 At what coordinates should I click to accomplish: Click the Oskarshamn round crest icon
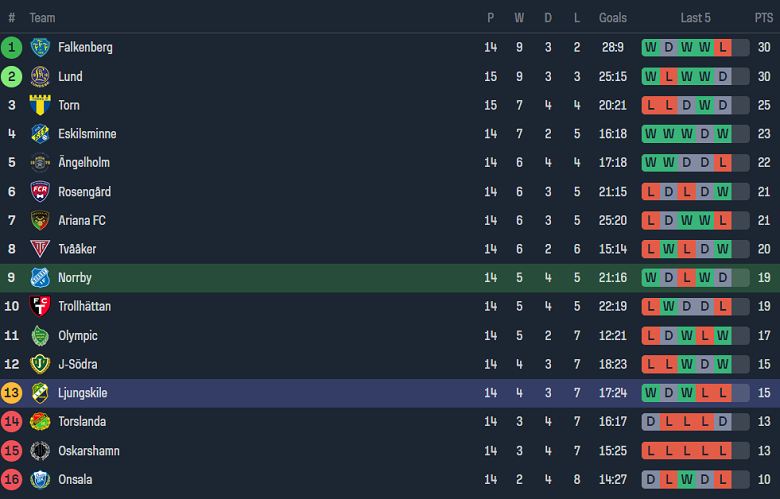point(40,451)
